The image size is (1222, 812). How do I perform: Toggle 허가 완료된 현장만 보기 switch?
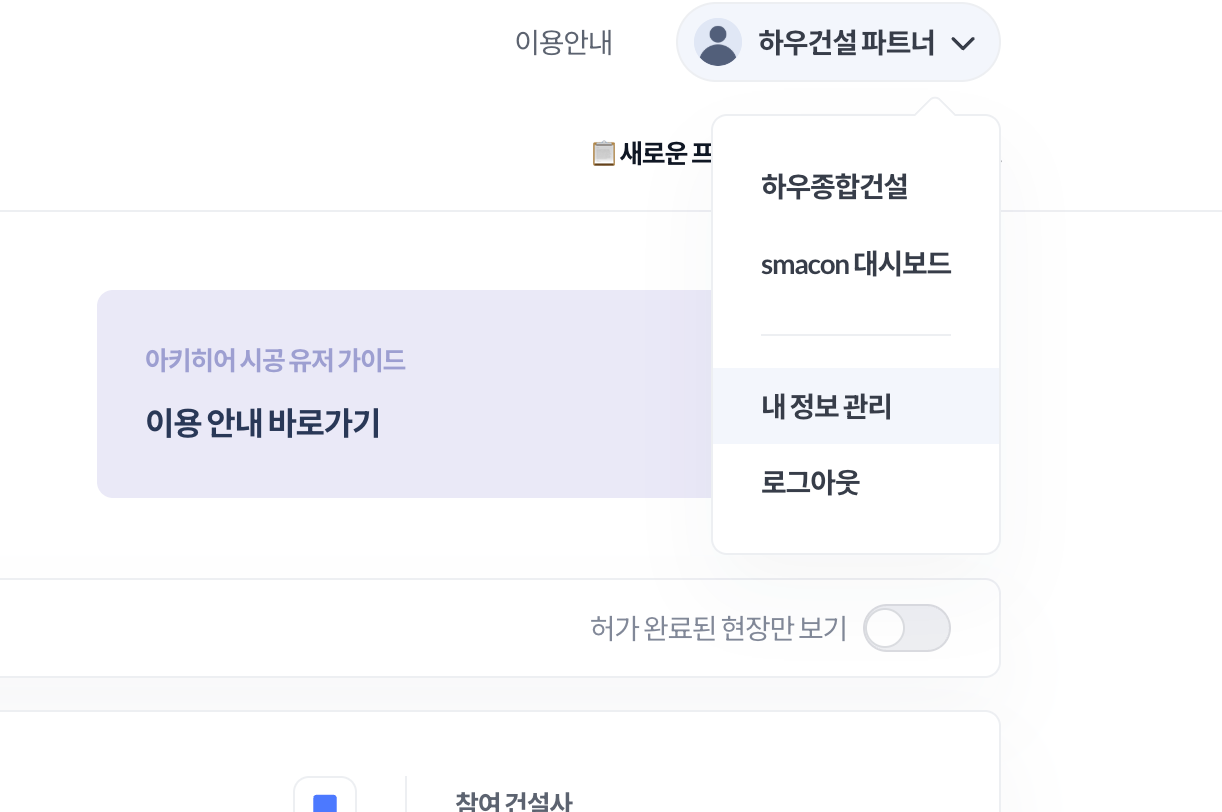pyautogui.click(x=907, y=628)
